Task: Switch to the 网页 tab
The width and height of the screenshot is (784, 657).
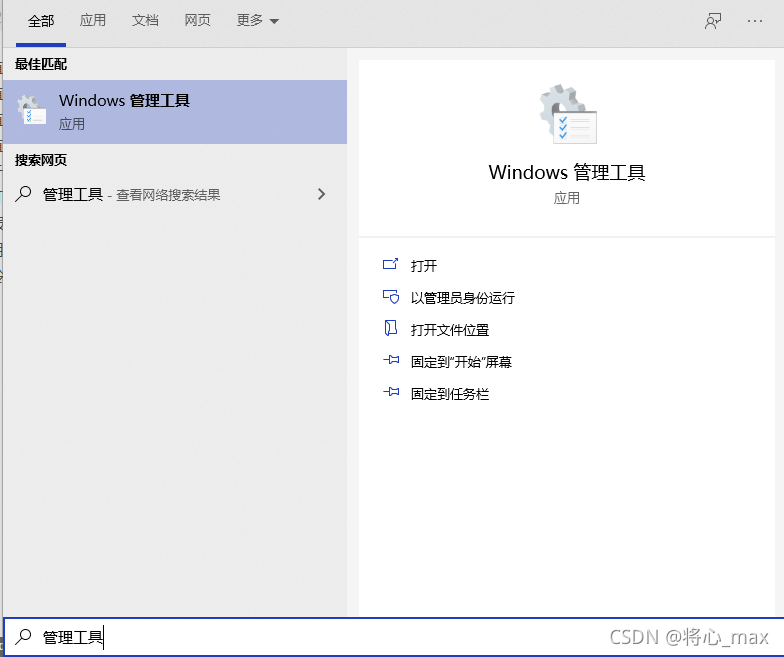Action: point(198,20)
